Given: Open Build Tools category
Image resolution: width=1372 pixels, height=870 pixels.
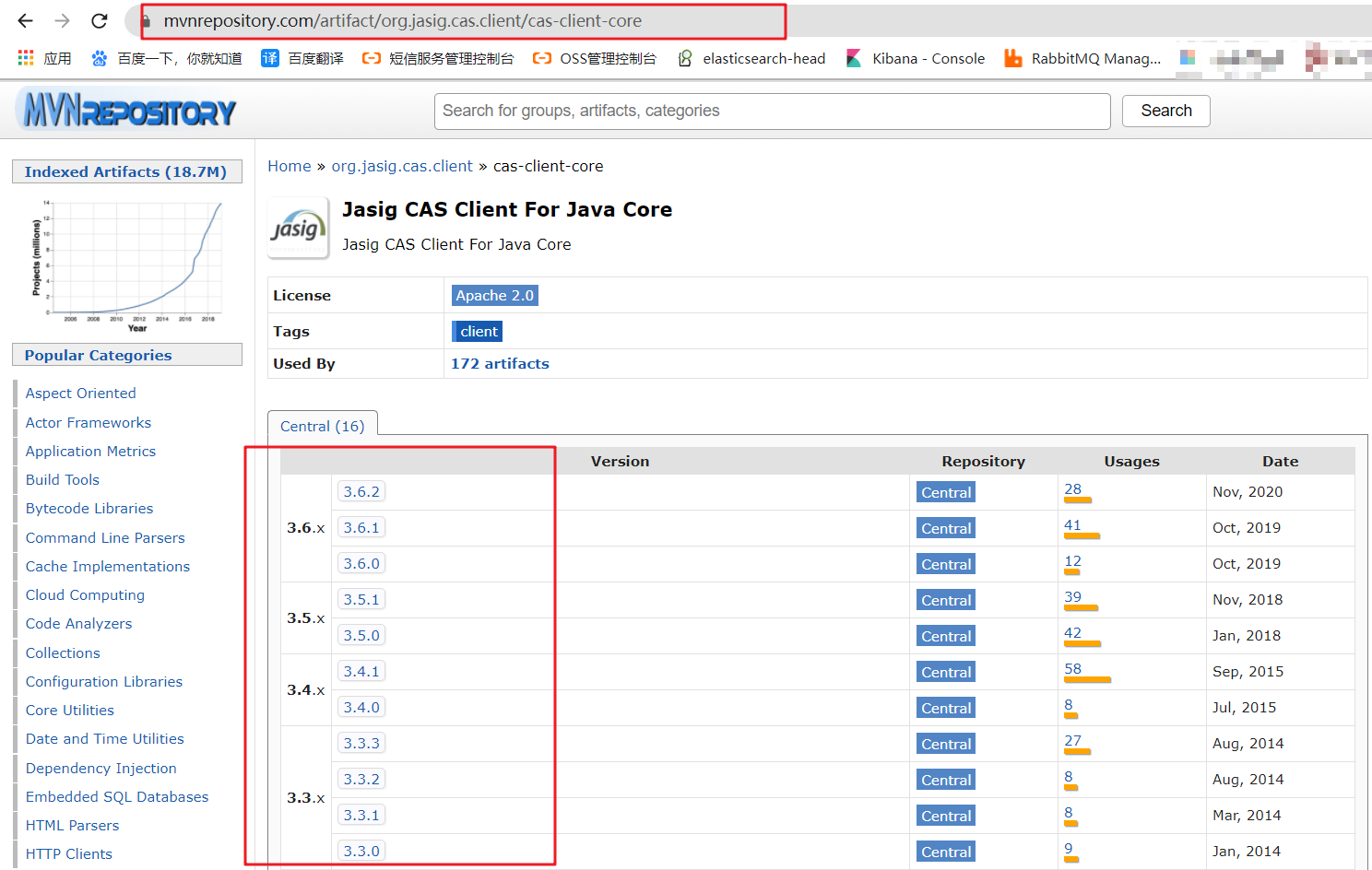Looking at the screenshot, I should click(x=63, y=479).
